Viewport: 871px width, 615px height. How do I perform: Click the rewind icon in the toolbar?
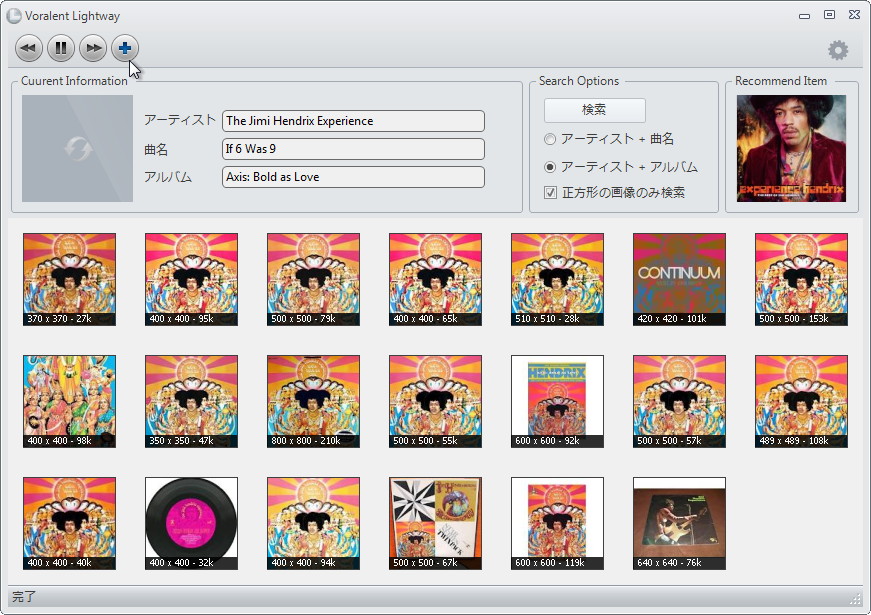(x=28, y=47)
